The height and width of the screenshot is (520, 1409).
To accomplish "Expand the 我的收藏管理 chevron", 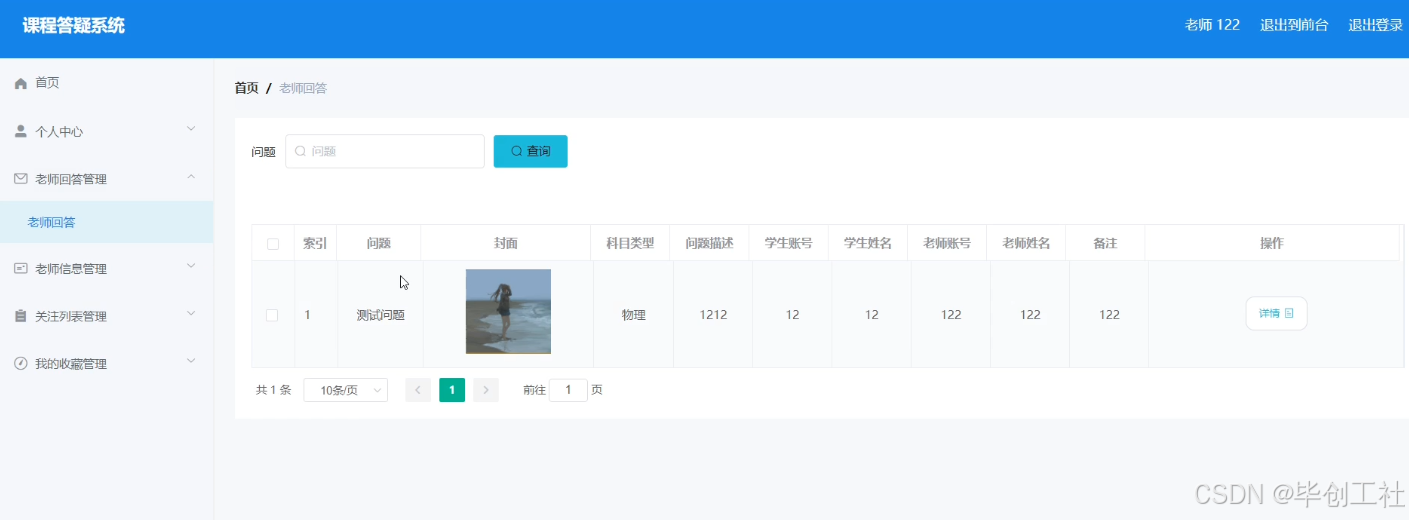I will (x=191, y=361).
